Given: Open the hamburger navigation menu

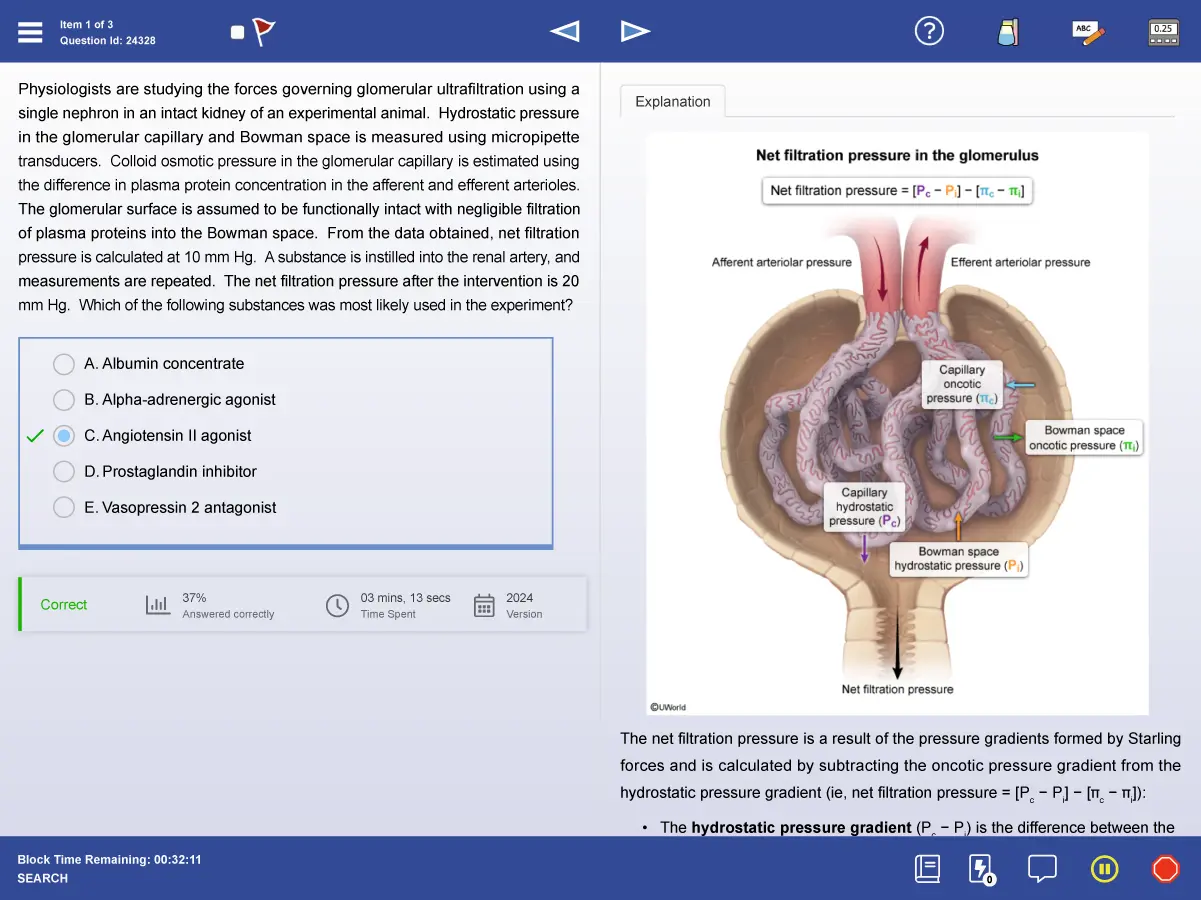Looking at the screenshot, I should coord(30,32).
